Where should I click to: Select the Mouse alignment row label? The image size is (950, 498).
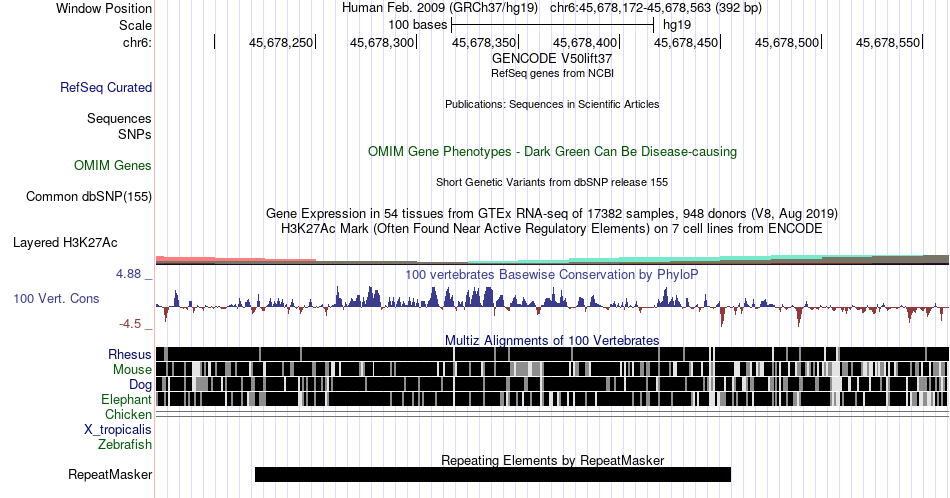(132, 370)
